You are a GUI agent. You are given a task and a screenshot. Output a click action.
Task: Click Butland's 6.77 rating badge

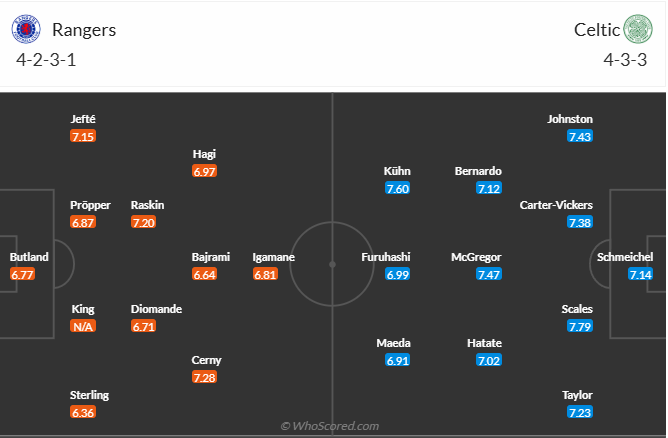click(x=22, y=274)
